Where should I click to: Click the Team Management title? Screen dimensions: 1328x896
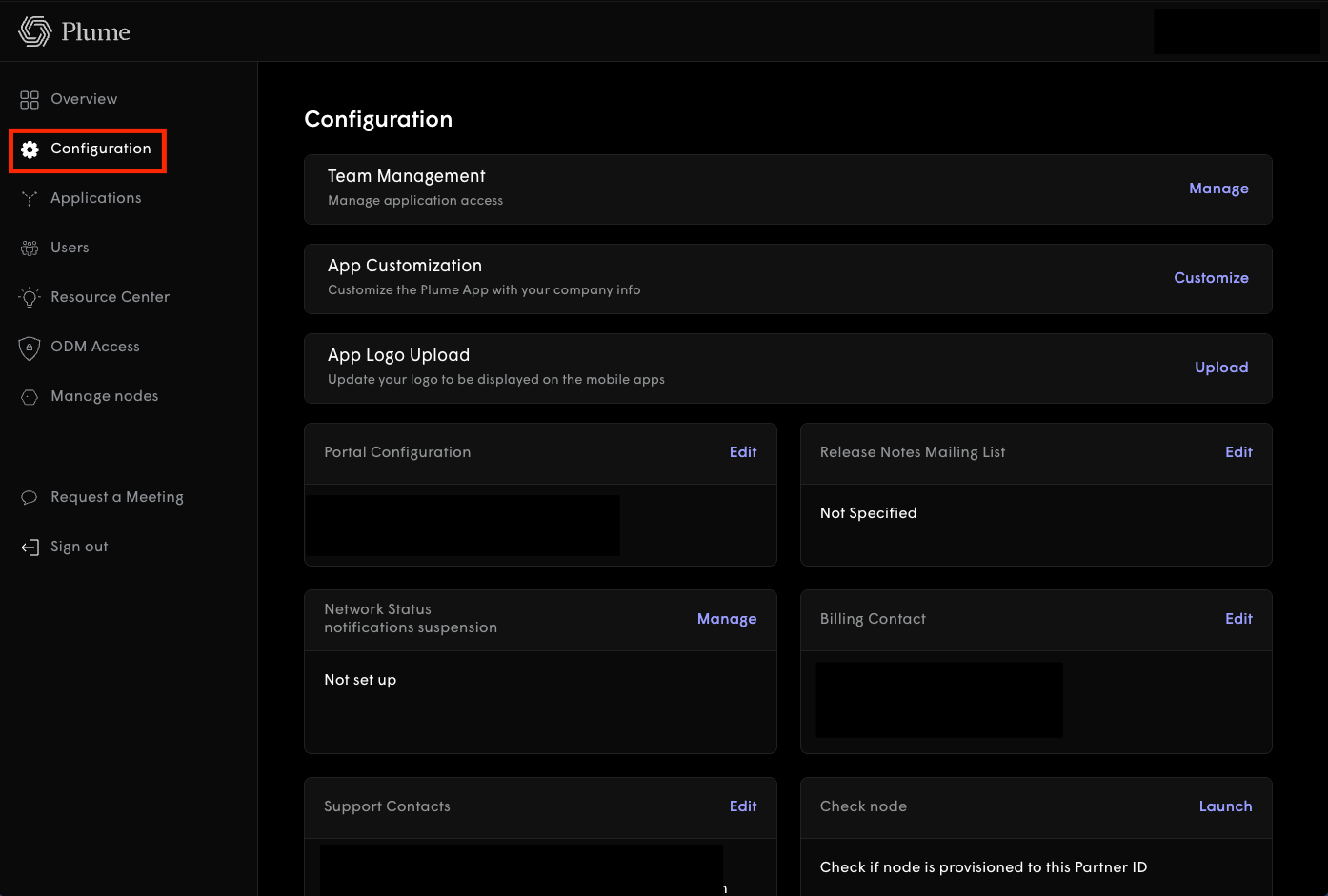pos(406,176)
